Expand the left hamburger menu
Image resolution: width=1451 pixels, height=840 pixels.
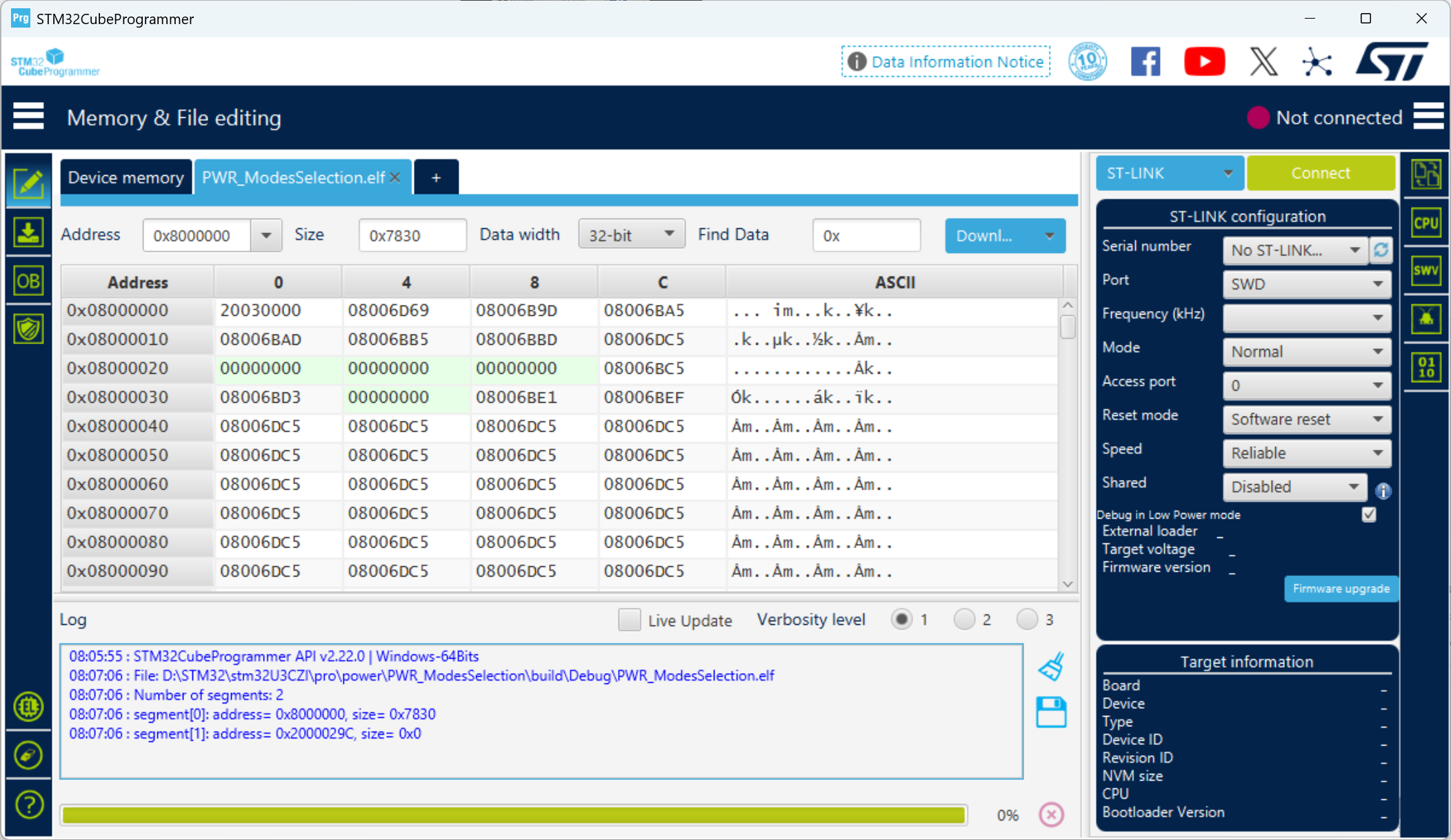coord(28,117)
